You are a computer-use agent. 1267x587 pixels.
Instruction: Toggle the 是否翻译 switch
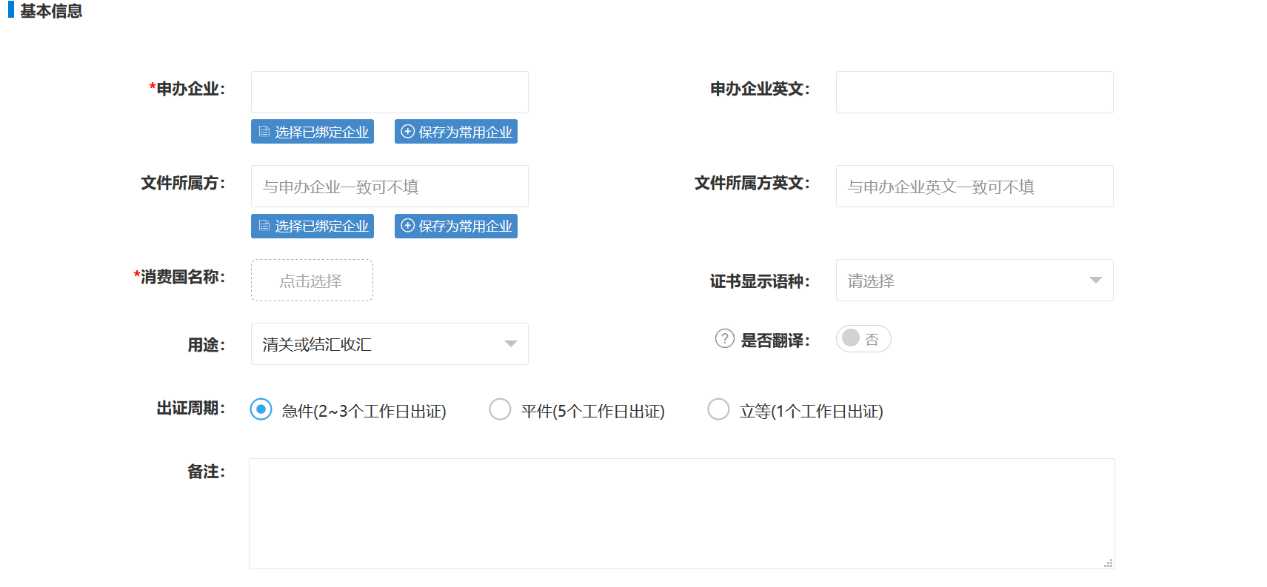click(864, 339)
